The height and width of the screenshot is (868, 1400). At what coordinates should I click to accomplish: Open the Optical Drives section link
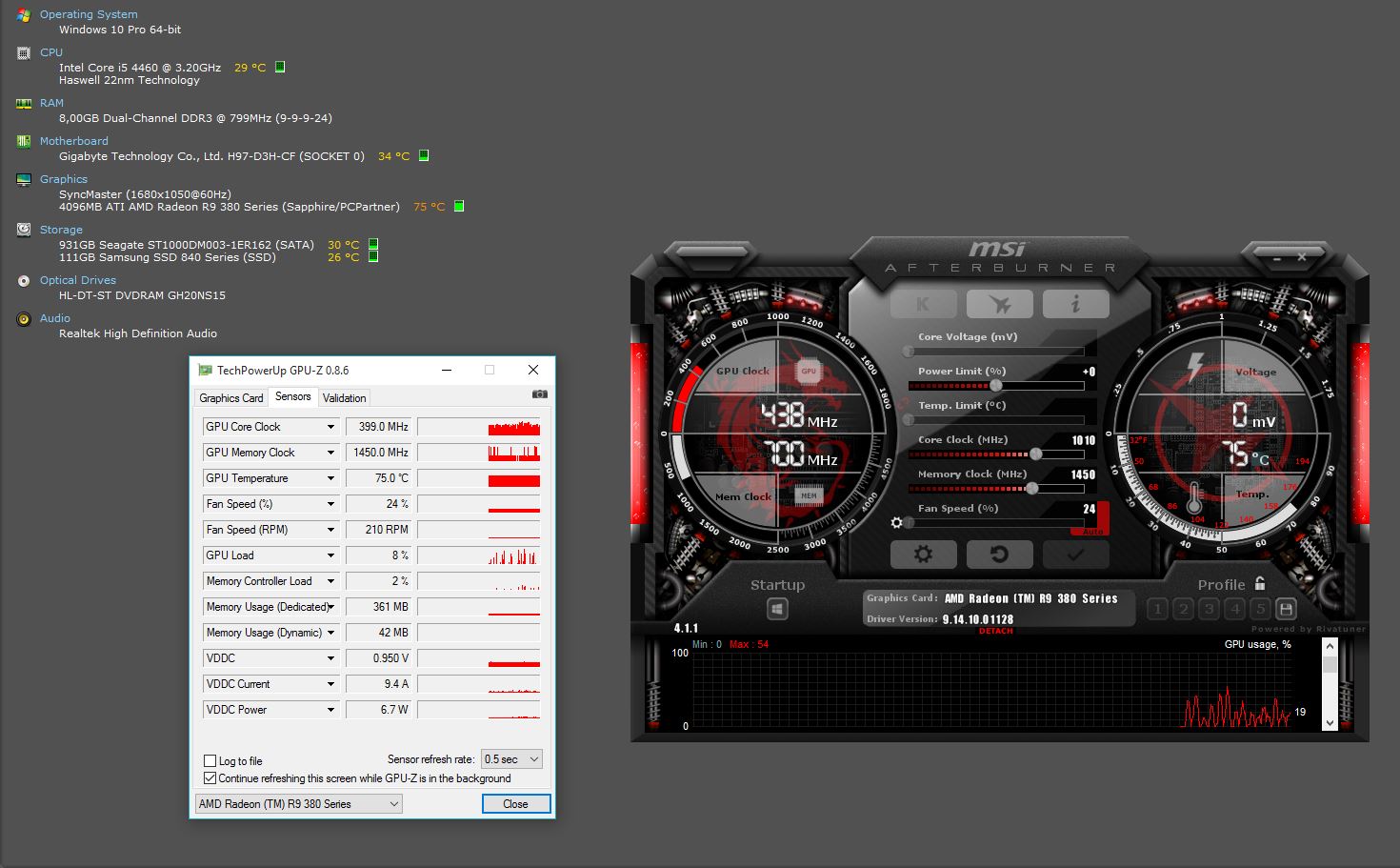[78, 280]
